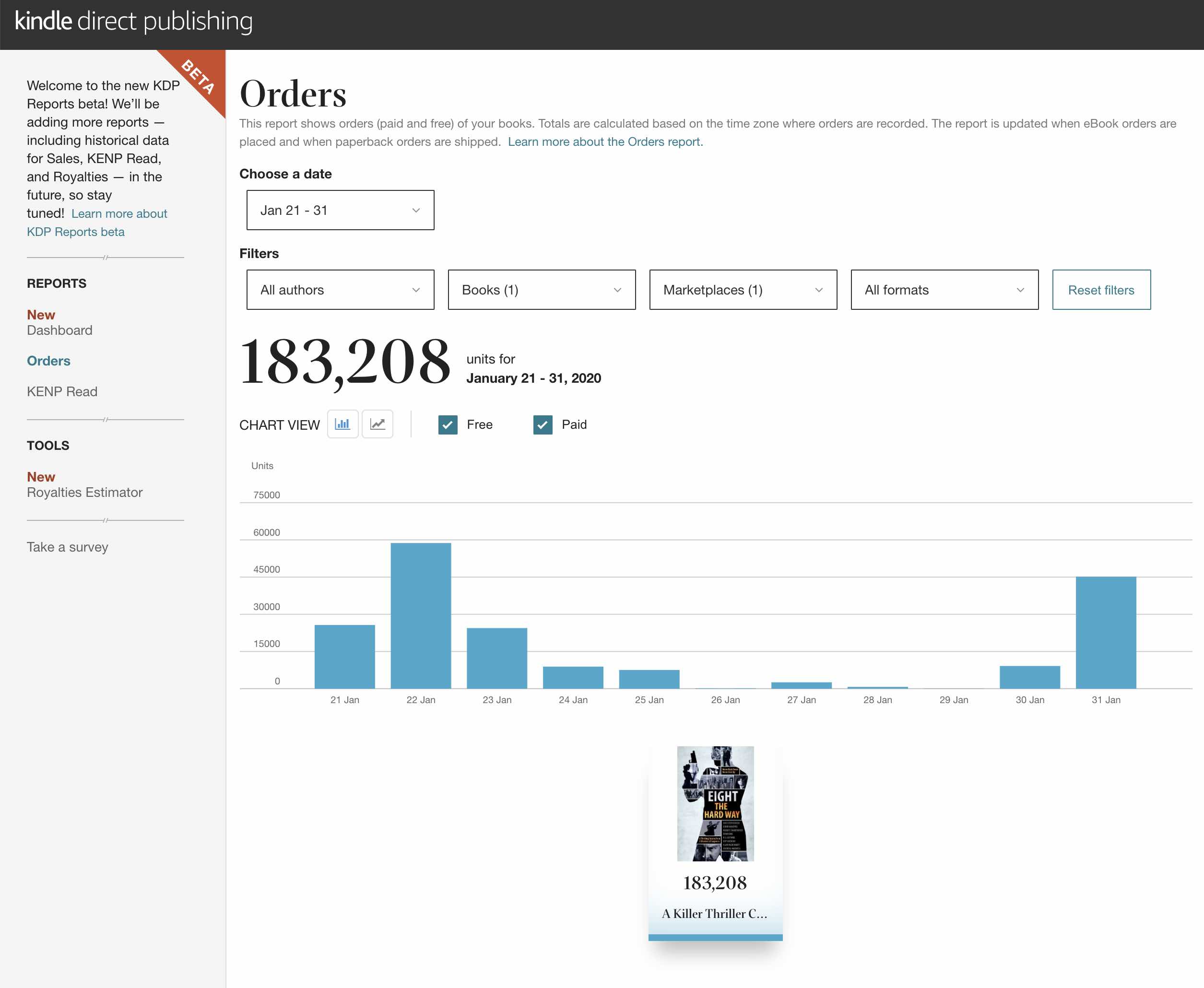Click the January 21 - 31, 2020 date text
The width and height of the screenshot is (1204, 988).
coord(533,378)
